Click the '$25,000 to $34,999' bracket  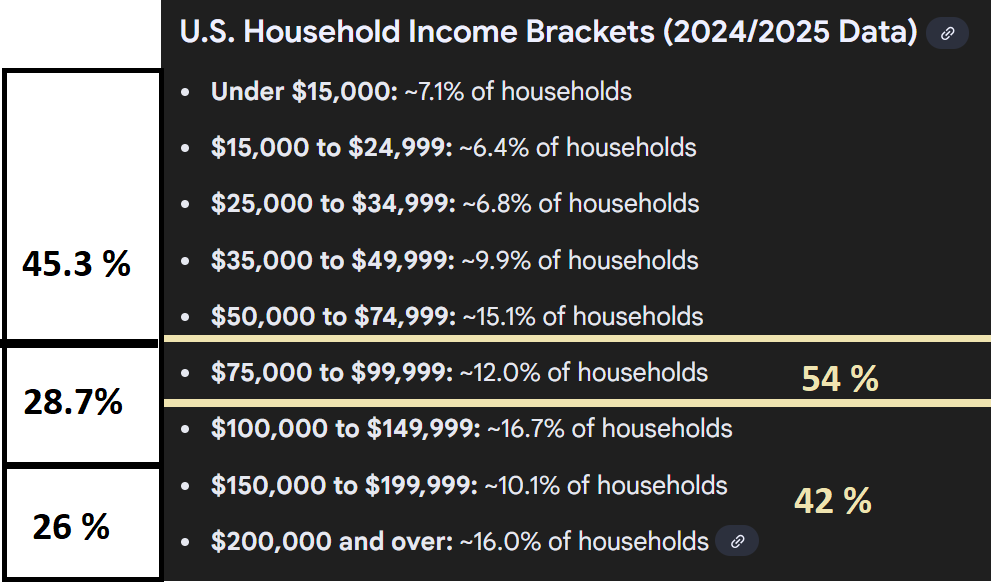point(454,204)
